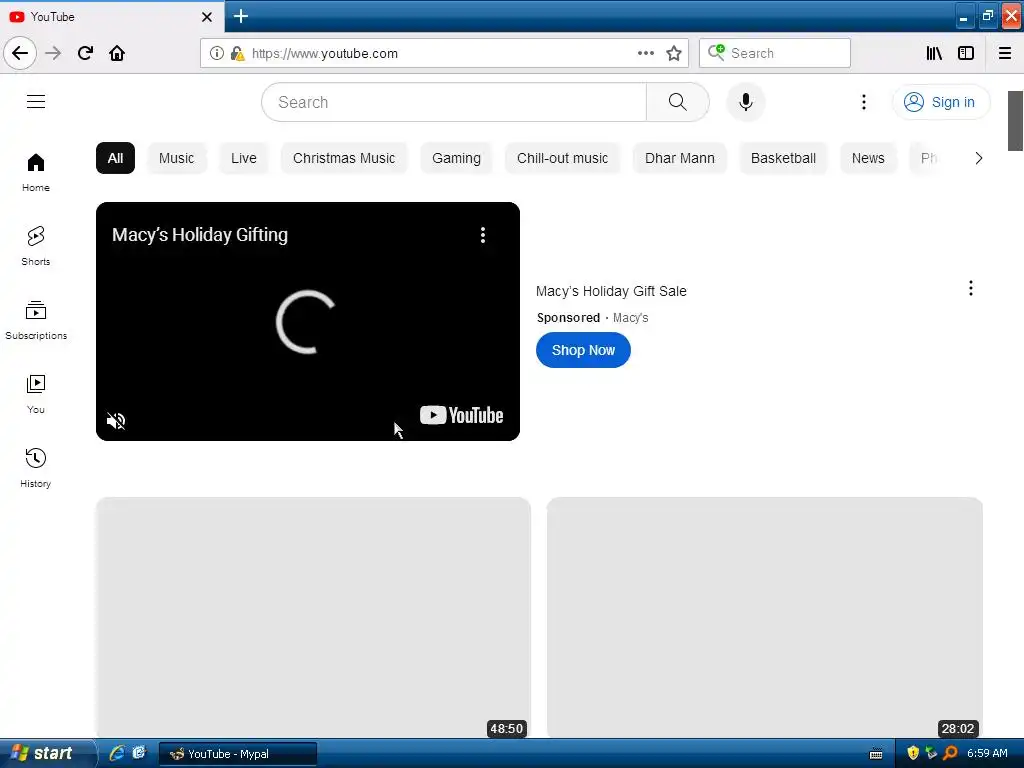The width and height of the screenshot is (1024, 768).
Task: Open Subscriptions in the sidebar
Action: (x=36, y=320)
